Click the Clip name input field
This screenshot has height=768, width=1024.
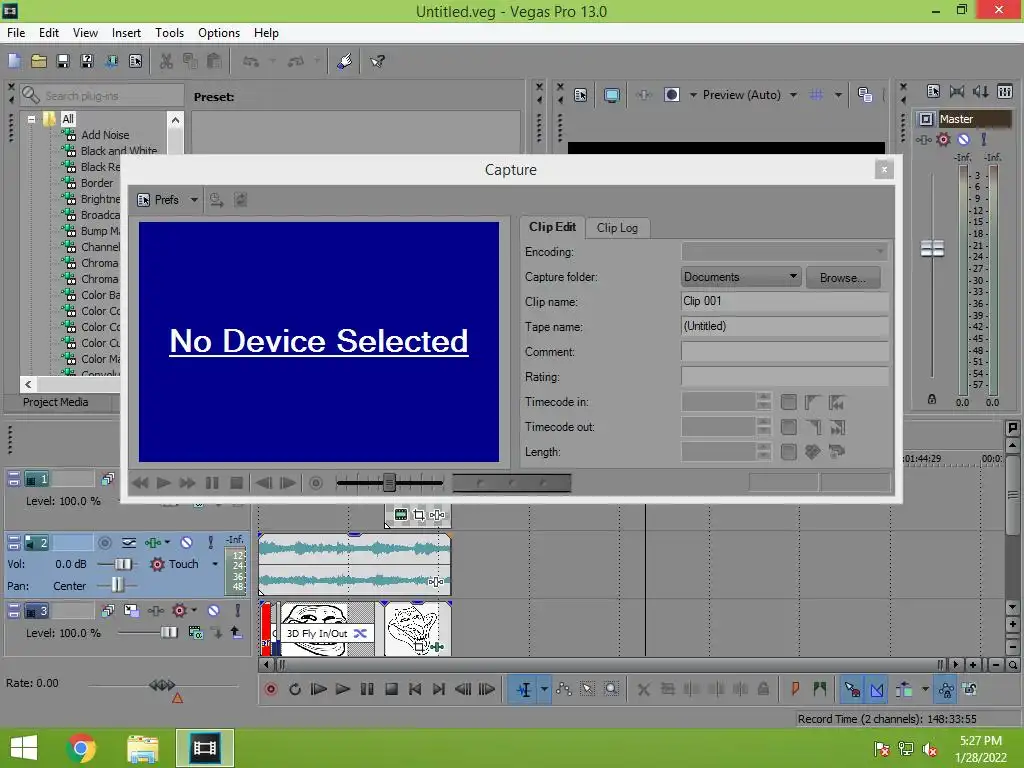point(784,301)
